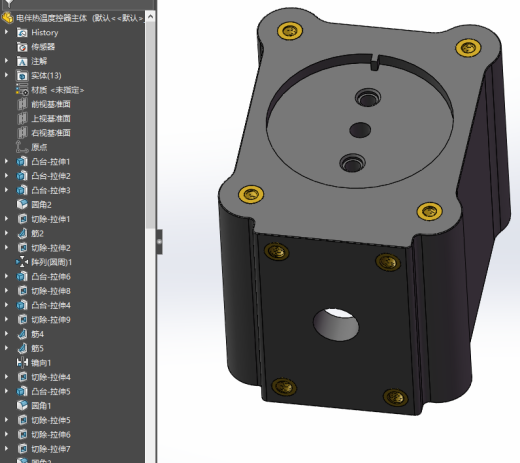Expand the 凸台-拉伸1 feature node
This screenshot has width=520, height=463.
tap(6, 162)
